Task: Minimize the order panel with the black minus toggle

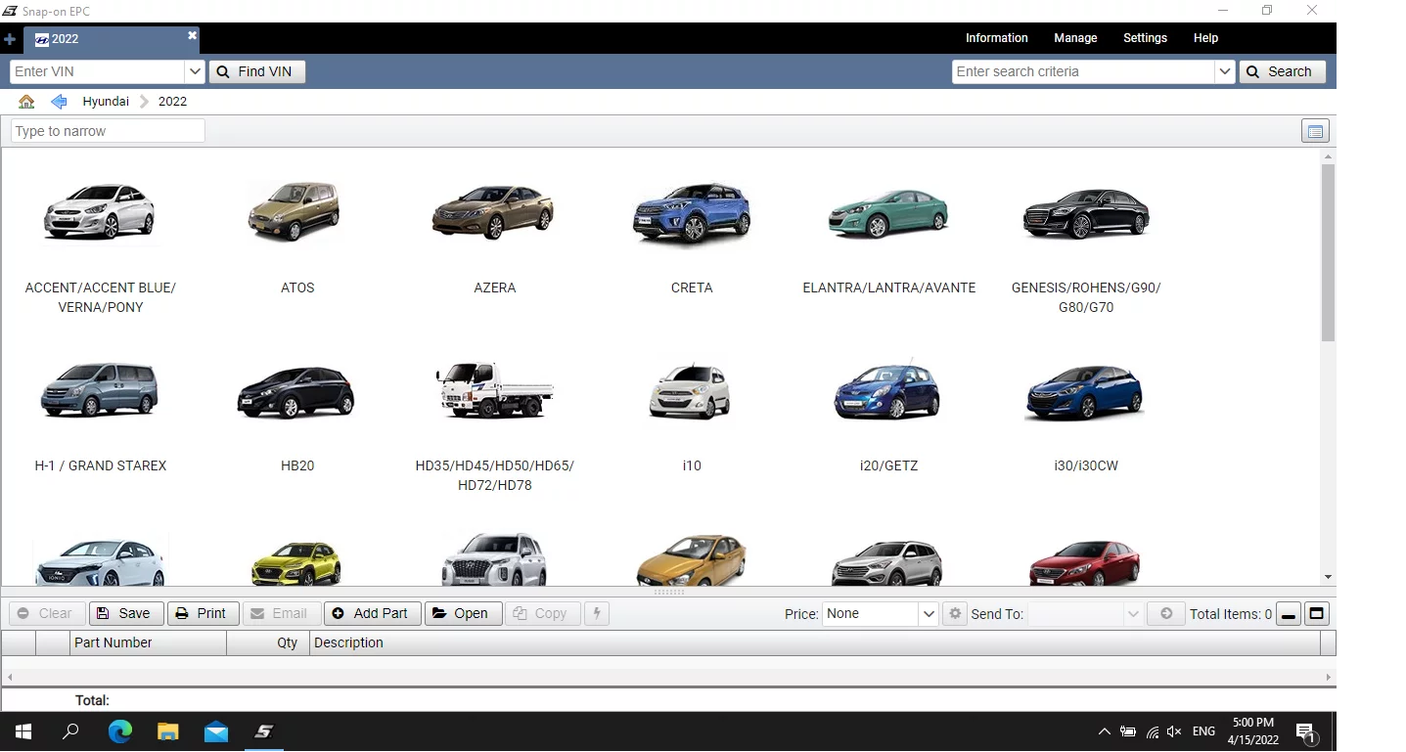Action: 1288,613
